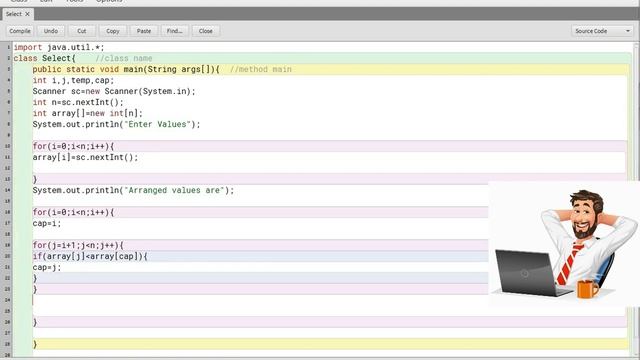Open the Source Code dropdown
Screen dimensions: 640x360
(x=602, y=31)
